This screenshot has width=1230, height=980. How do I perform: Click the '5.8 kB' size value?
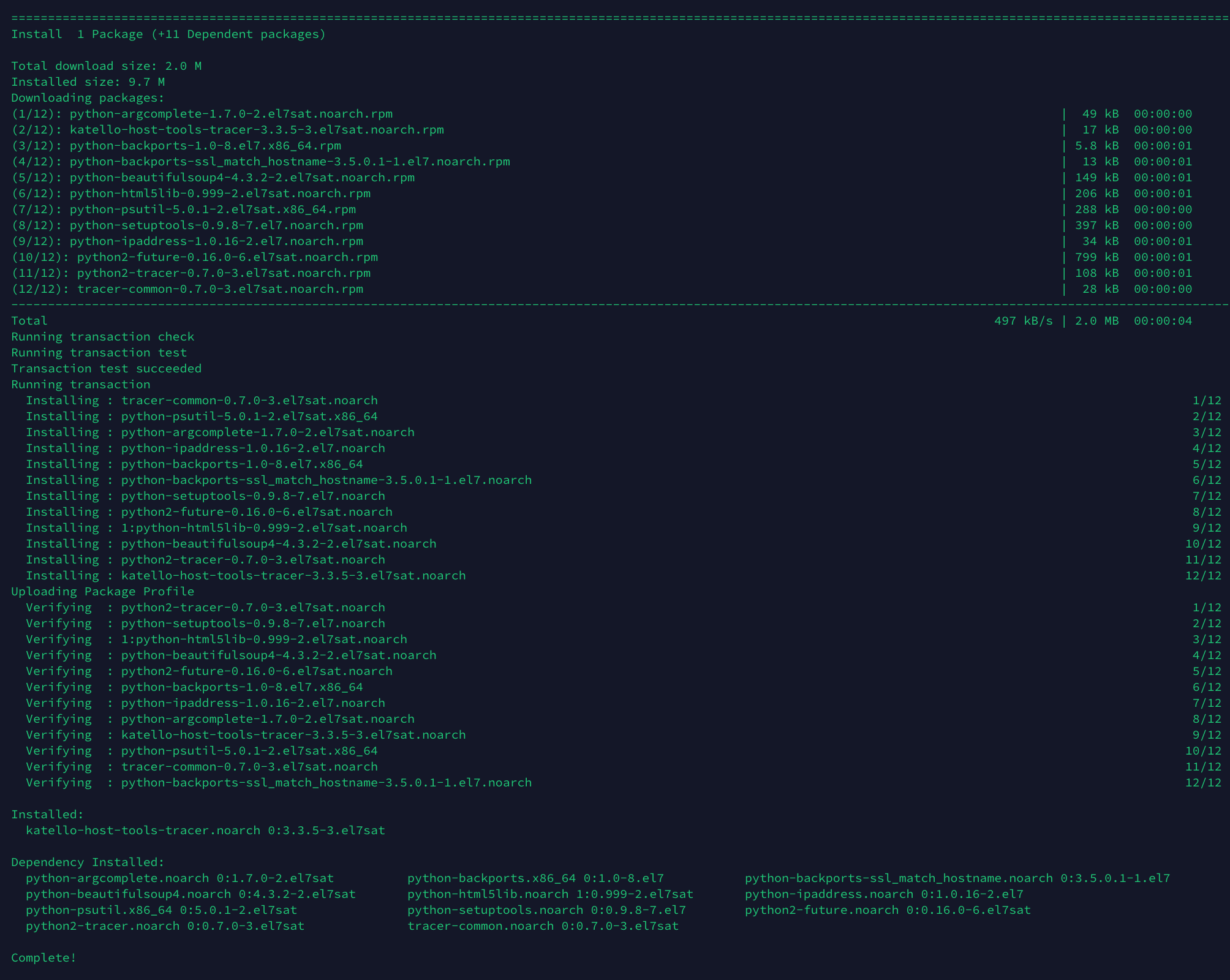pyautogui.click(x=1096, y=146)
